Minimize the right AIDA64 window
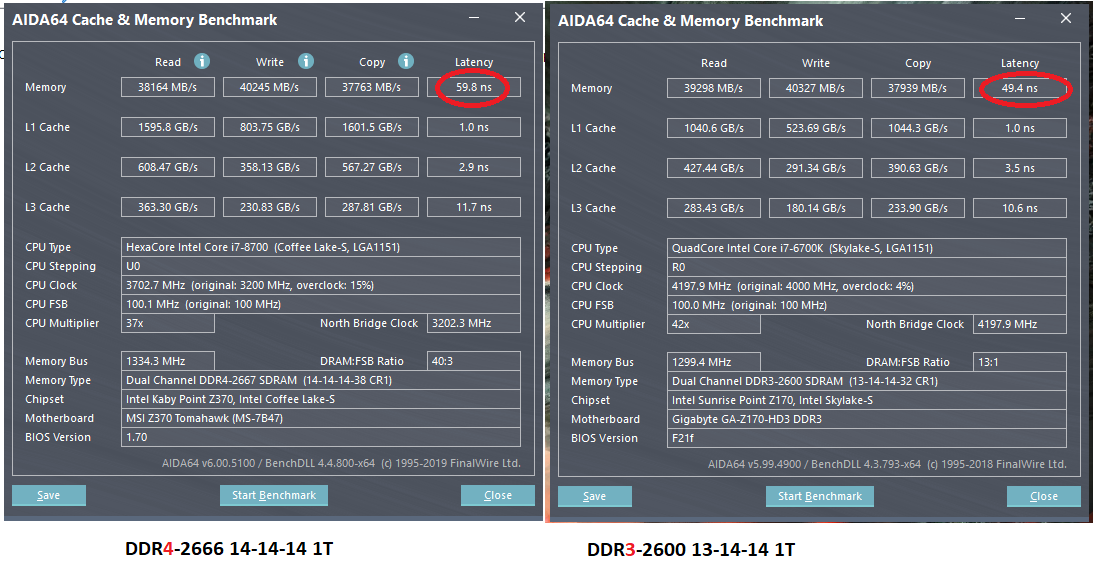The height and width of the screenshot is (578, 1094). [x=1020, y=19]
